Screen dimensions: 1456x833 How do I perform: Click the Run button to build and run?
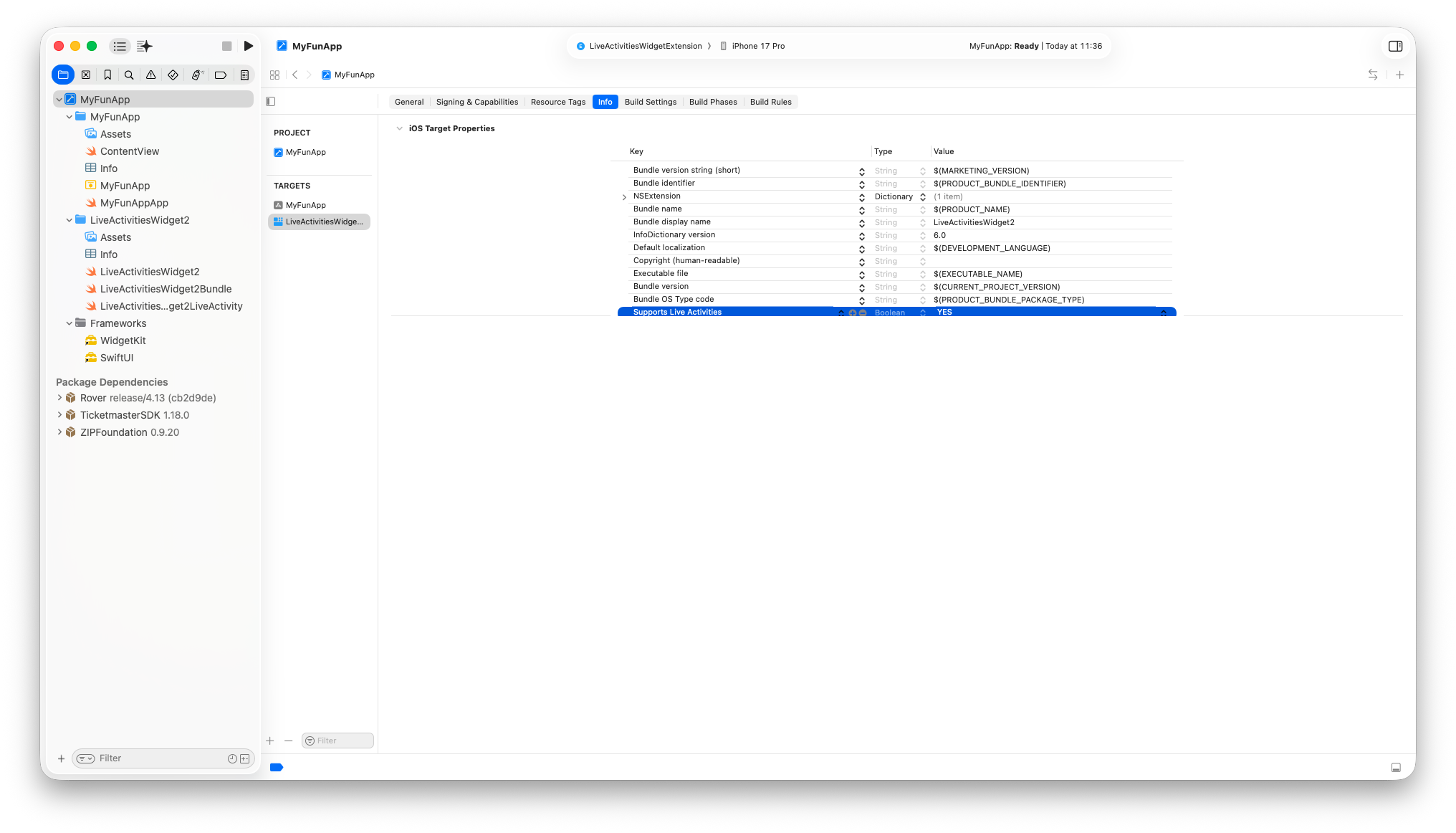tap(249, 46)
